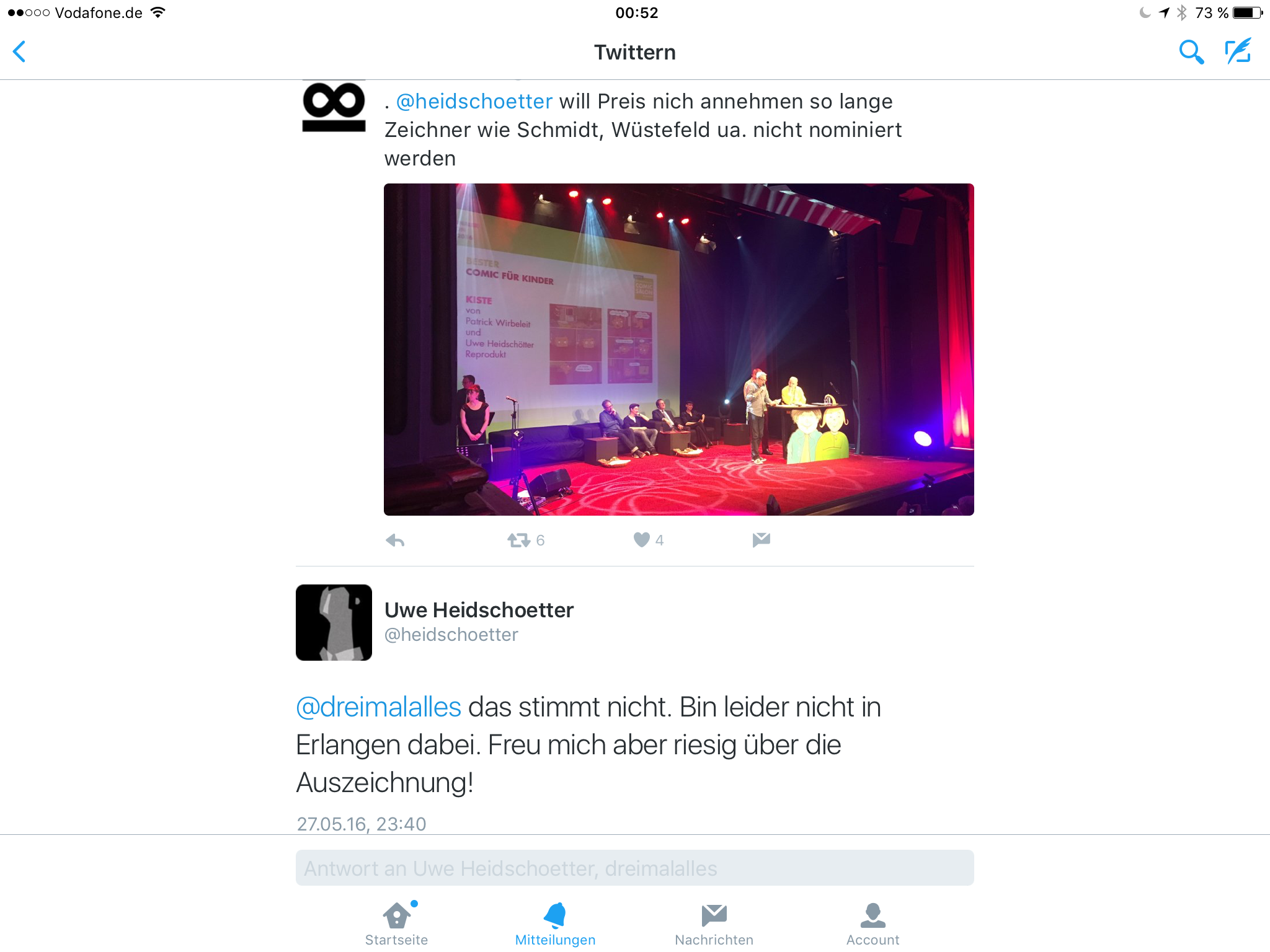Like the tweet with 4 likes
The width and height of the screenshot is (1270, 952).
tap(642, 540)
